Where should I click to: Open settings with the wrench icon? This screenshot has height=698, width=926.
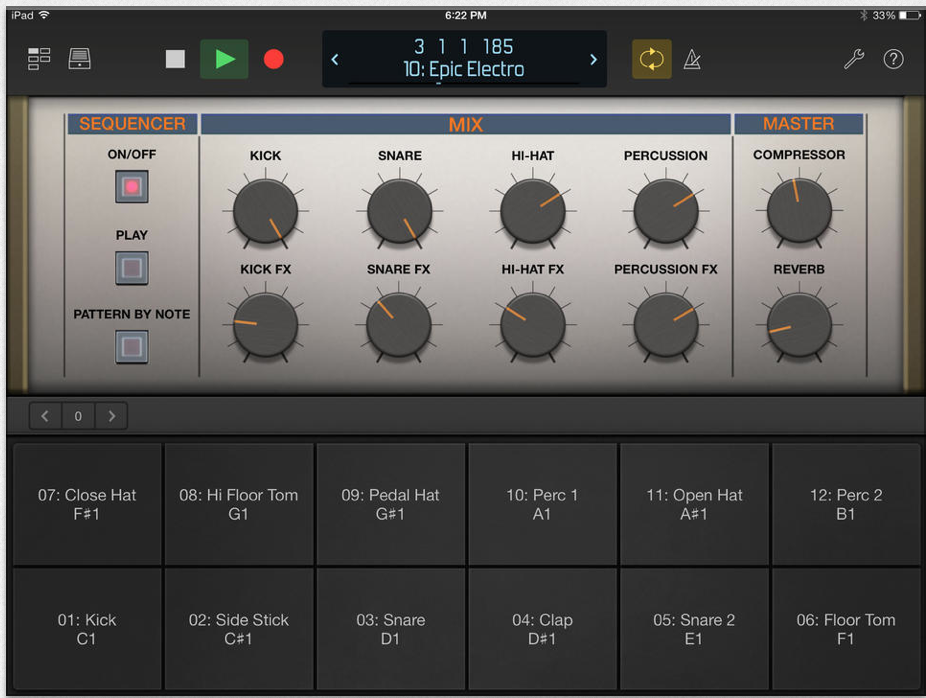pos(853,59)
